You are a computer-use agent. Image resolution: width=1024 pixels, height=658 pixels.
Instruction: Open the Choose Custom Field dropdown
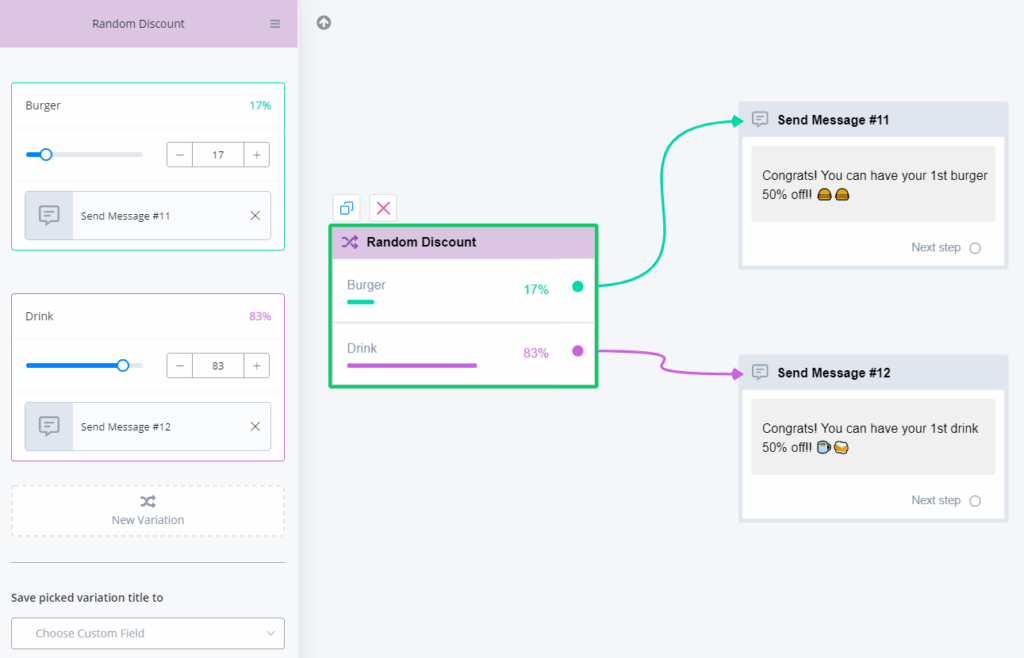coord(148,633)
